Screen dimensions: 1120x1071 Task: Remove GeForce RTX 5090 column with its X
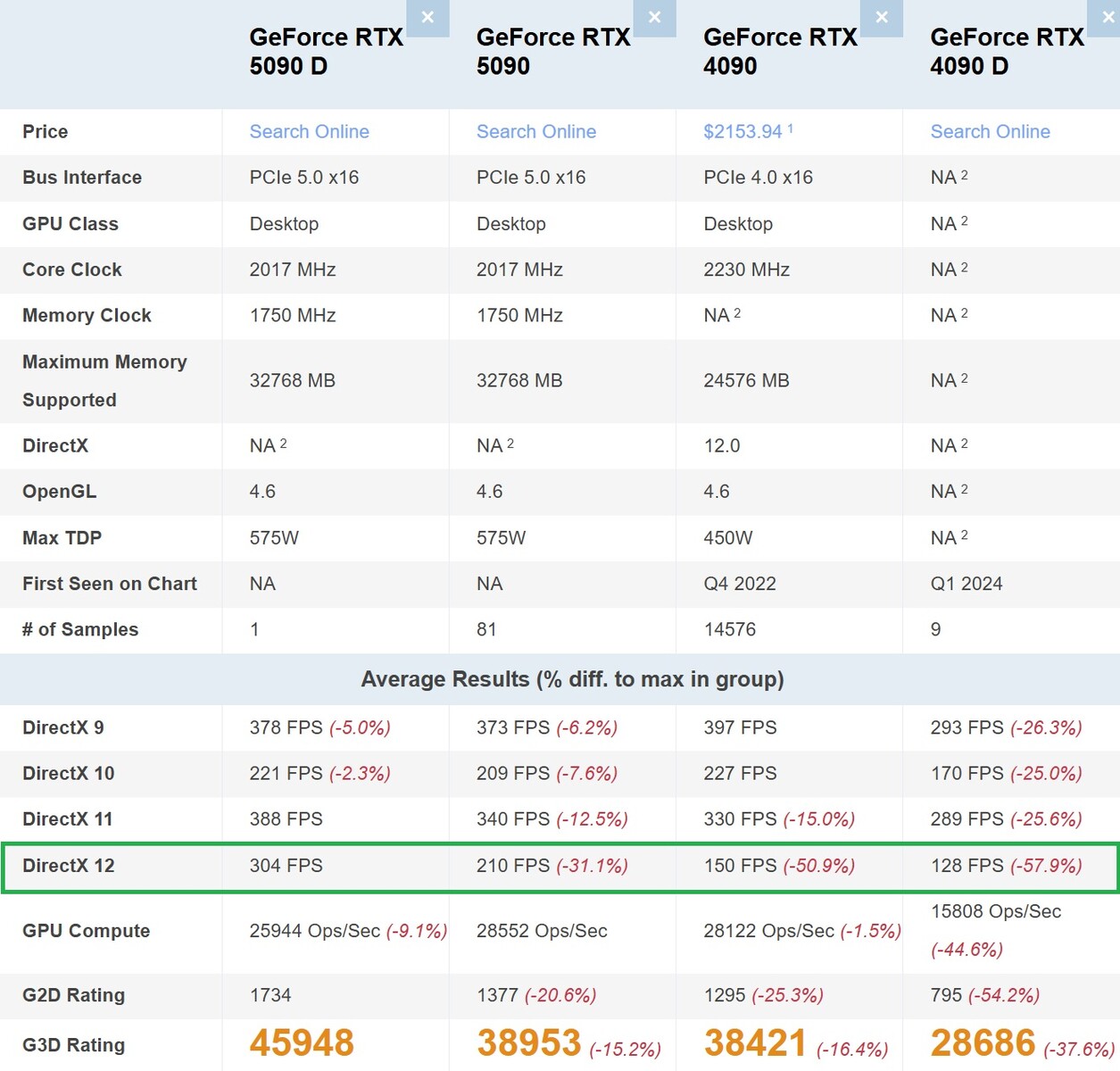pos(654,18)
